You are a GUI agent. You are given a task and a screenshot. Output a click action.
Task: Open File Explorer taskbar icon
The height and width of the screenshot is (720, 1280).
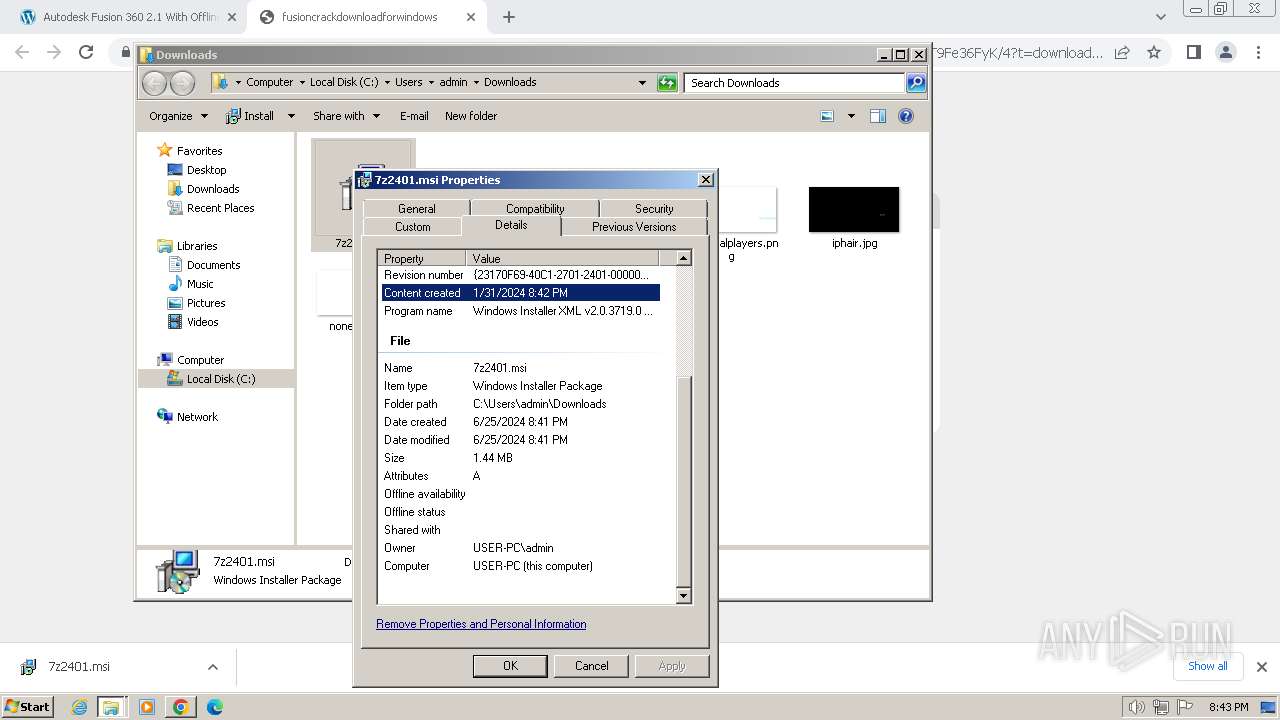(111, 707)
